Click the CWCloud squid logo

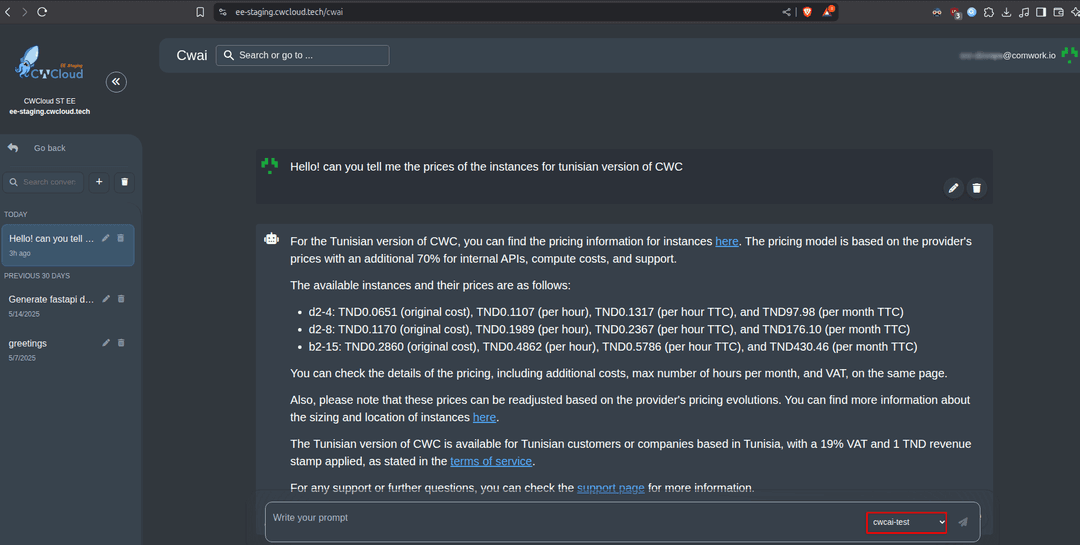(49, 62)
